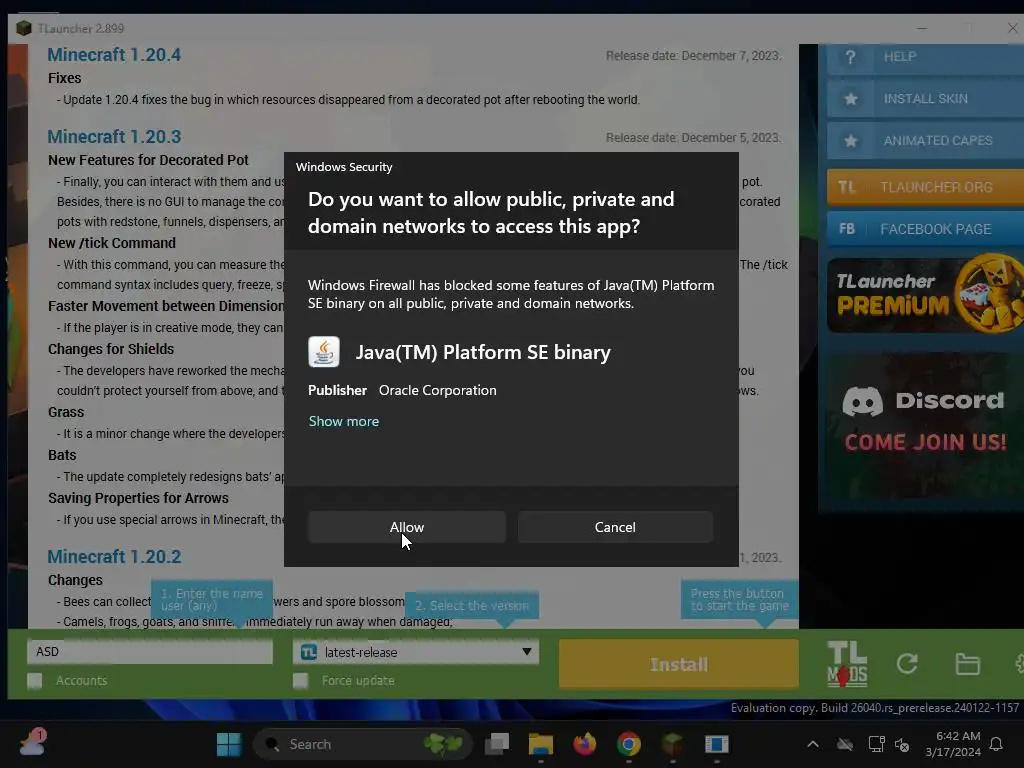Launch Firefox from the taskbar
The width and height of the screenshot is (1024, 768).
point(584,744)
